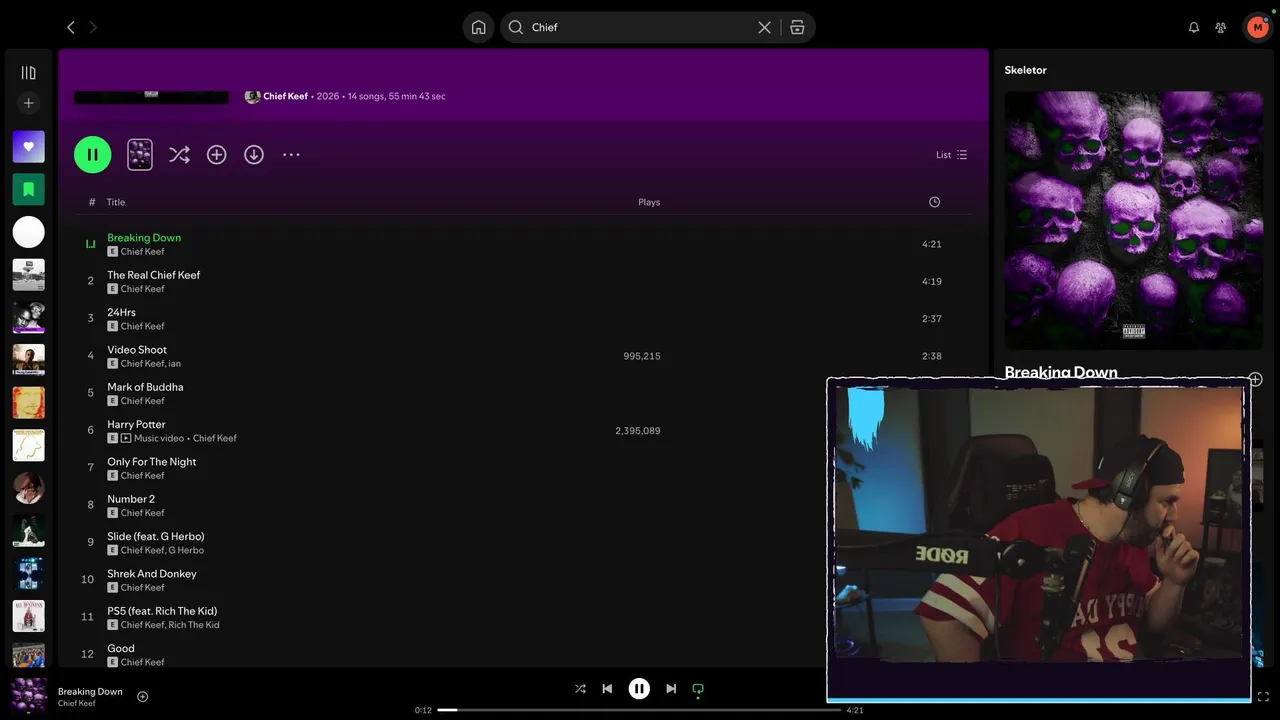Skip to the next track
Screen dimensions: 1280x720
671,688
